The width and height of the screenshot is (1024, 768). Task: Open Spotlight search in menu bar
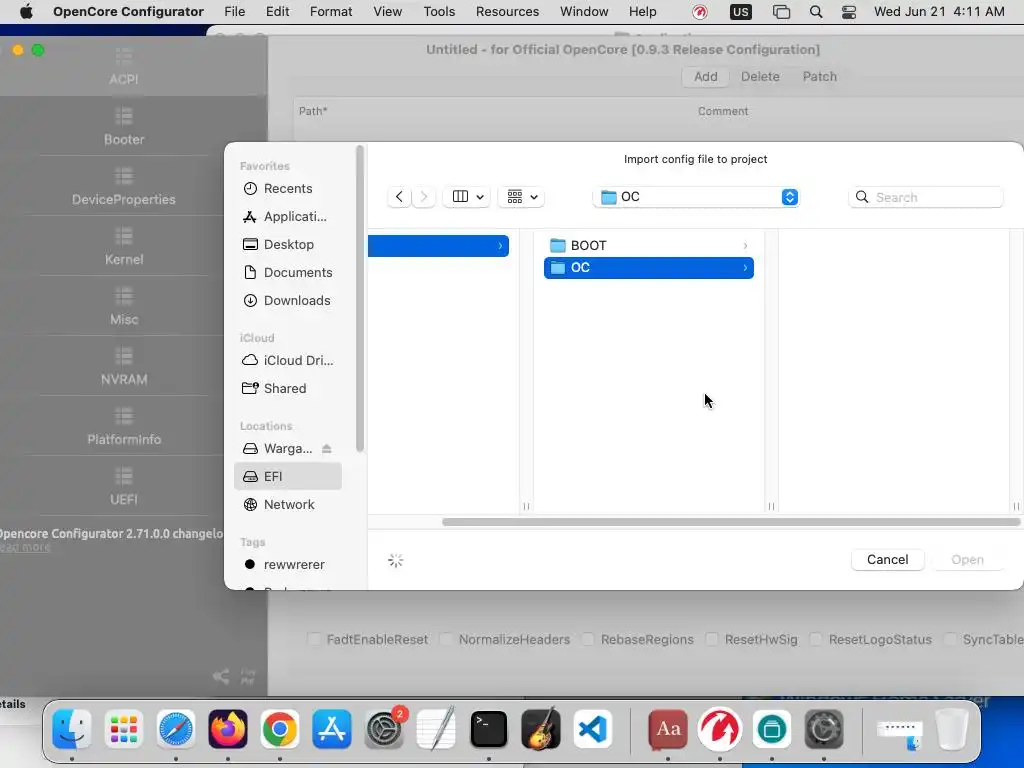coord(816,12)
